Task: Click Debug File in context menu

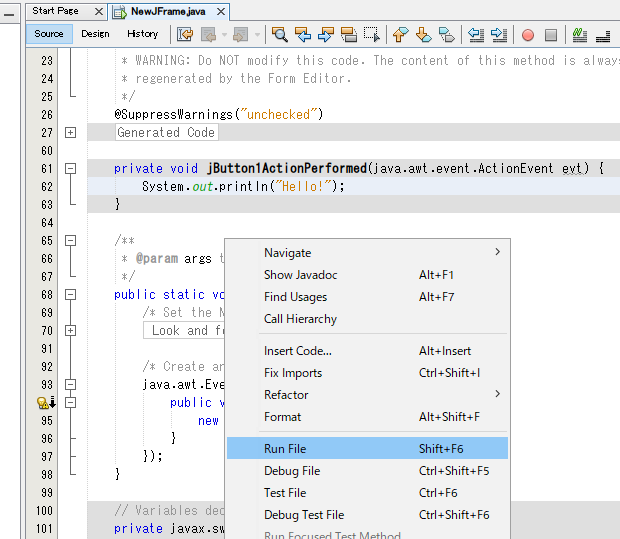Action: coord(367,471)
